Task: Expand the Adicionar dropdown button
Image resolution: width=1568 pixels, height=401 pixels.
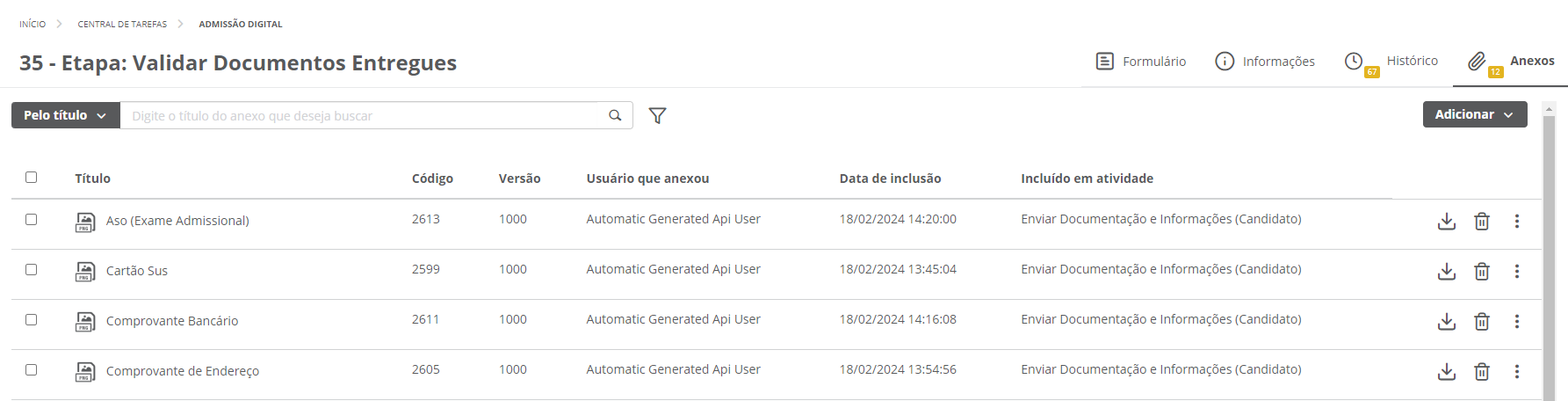Action: point(1474,114)
